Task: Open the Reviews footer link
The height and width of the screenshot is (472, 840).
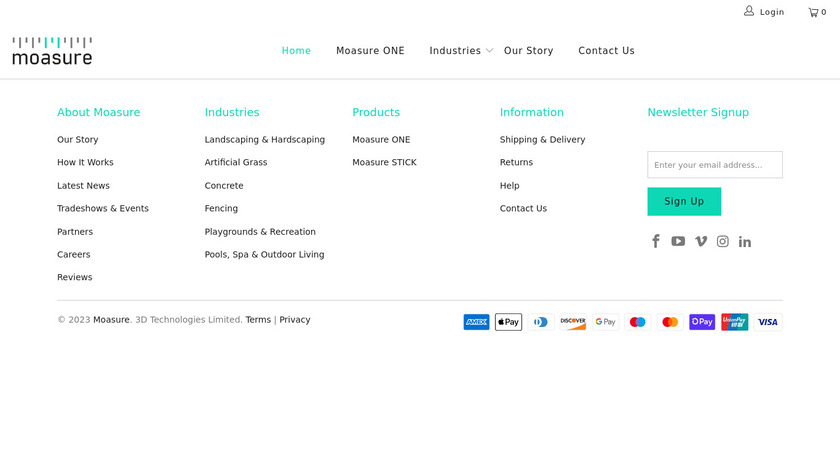Action: [74, 277]
